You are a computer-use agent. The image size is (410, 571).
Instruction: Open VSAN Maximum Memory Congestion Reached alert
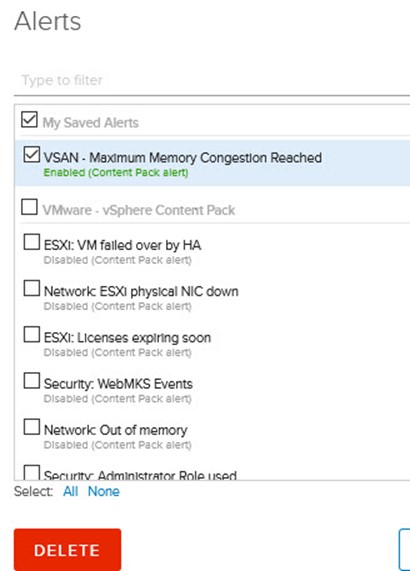pyautogui.click(x=182, y=158)
